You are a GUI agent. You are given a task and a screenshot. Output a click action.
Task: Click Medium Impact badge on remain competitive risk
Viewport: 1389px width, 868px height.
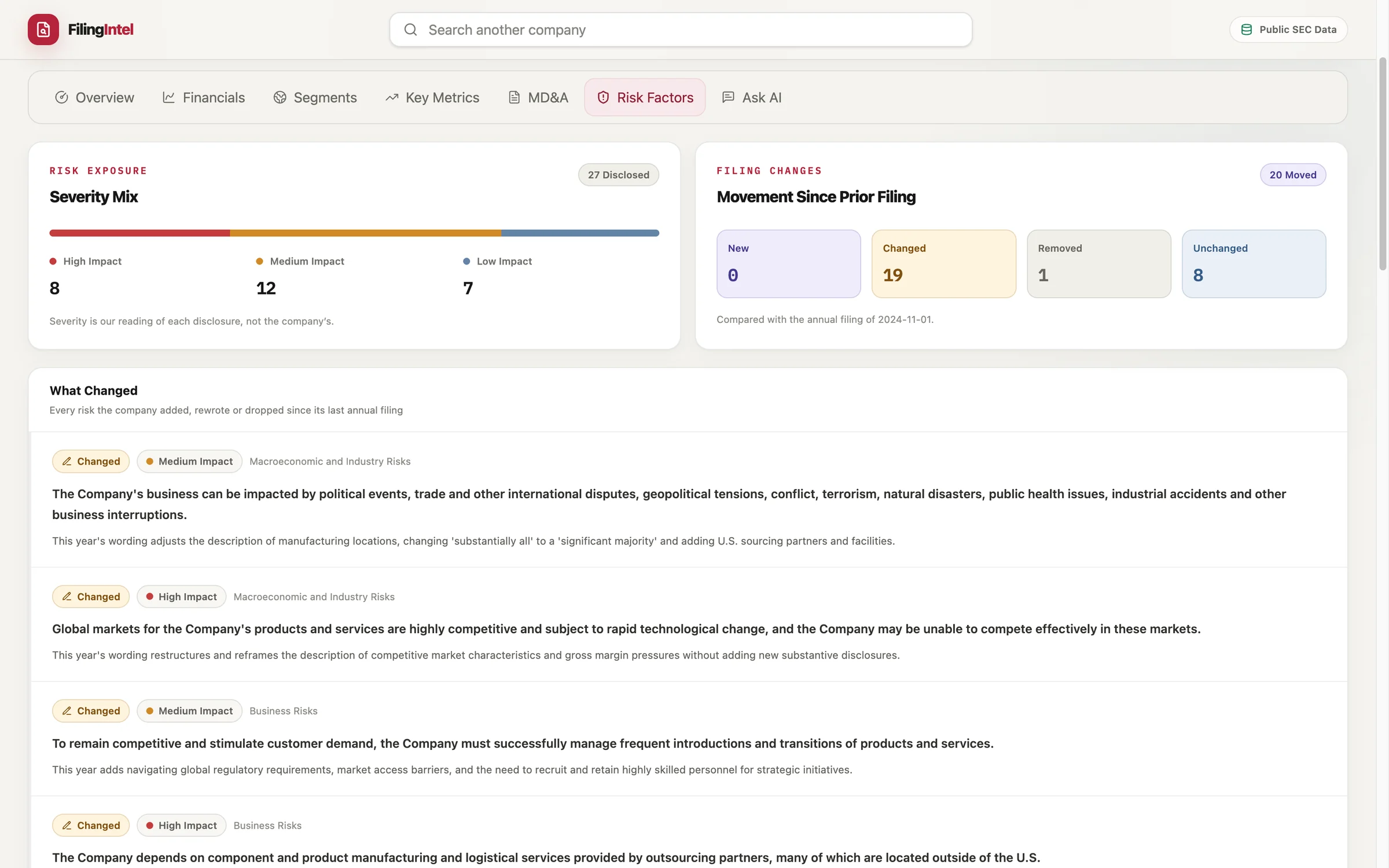(189, 711)
